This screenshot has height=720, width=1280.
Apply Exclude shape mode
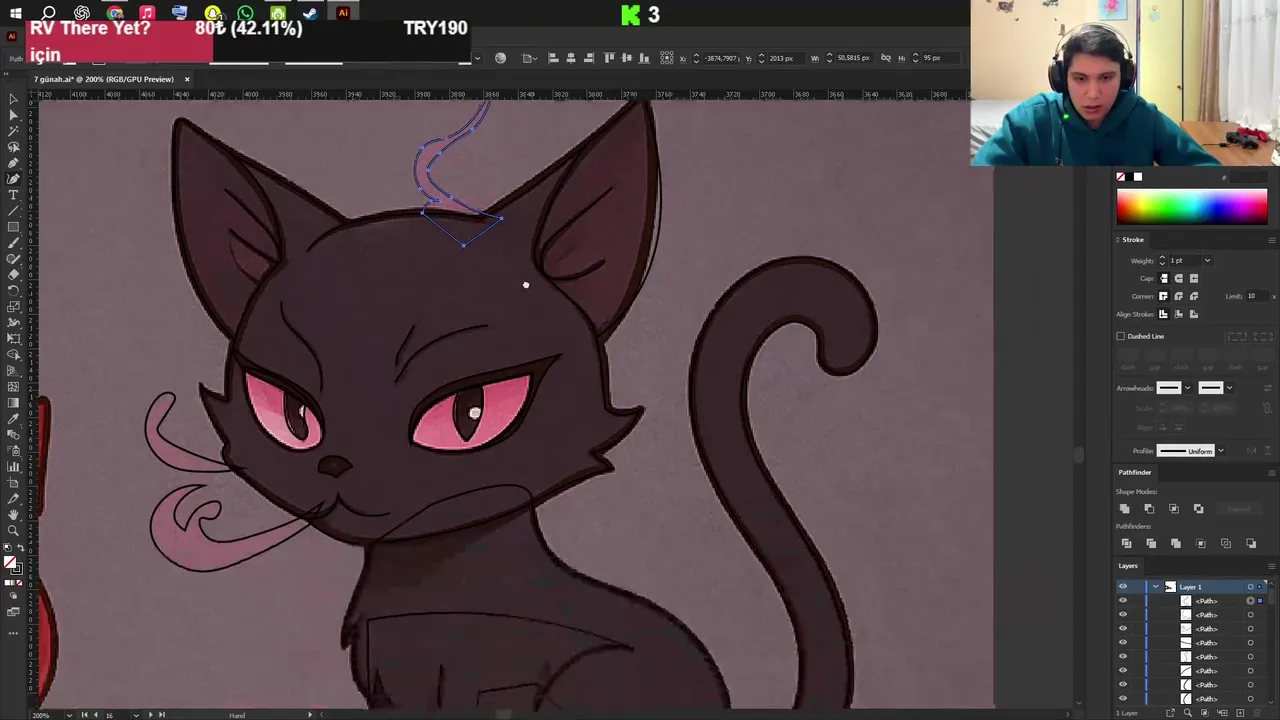tap(1198, 509)
